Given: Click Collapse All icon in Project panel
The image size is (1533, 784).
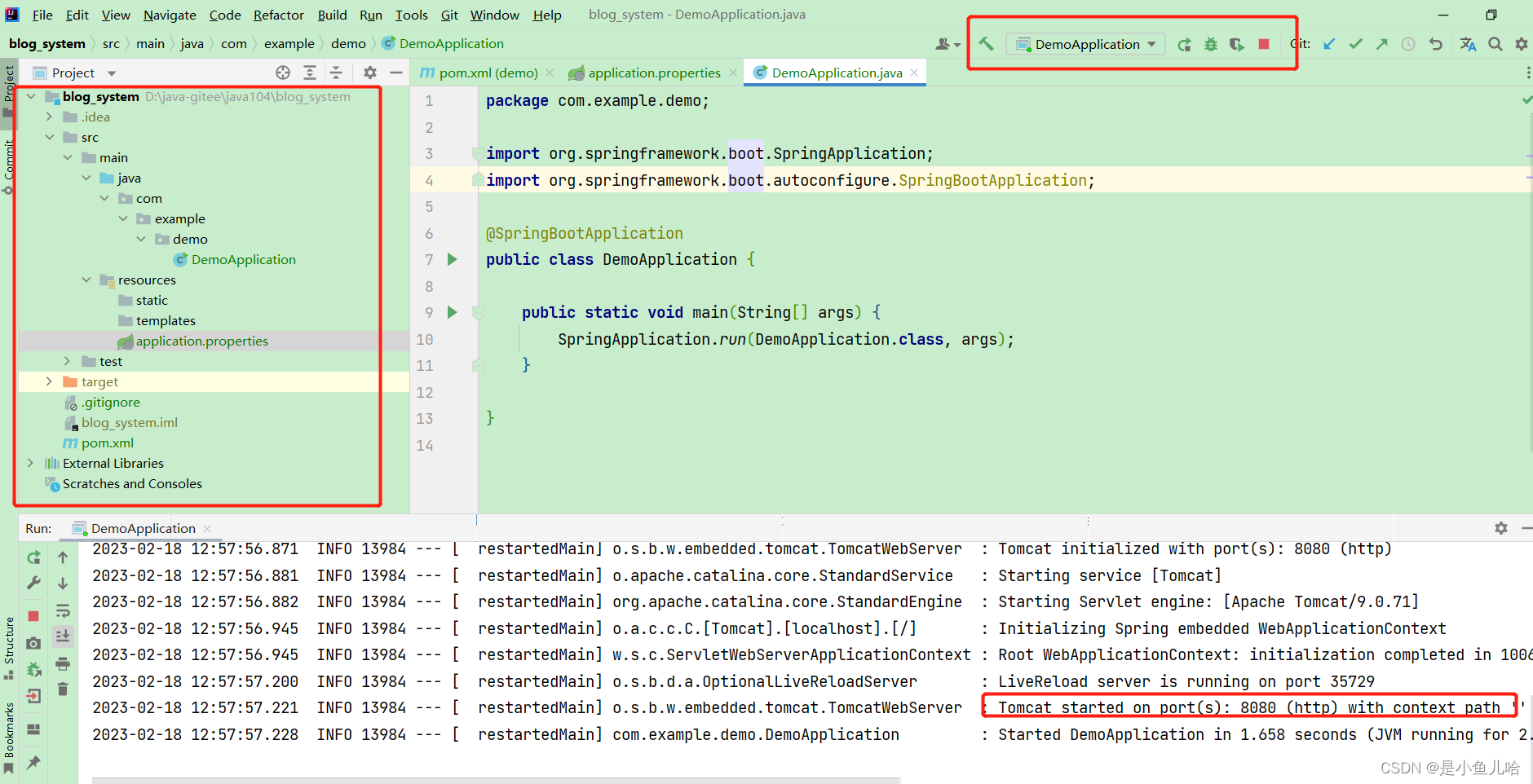Looking at the screenshot, I should [x=336, y=73].
